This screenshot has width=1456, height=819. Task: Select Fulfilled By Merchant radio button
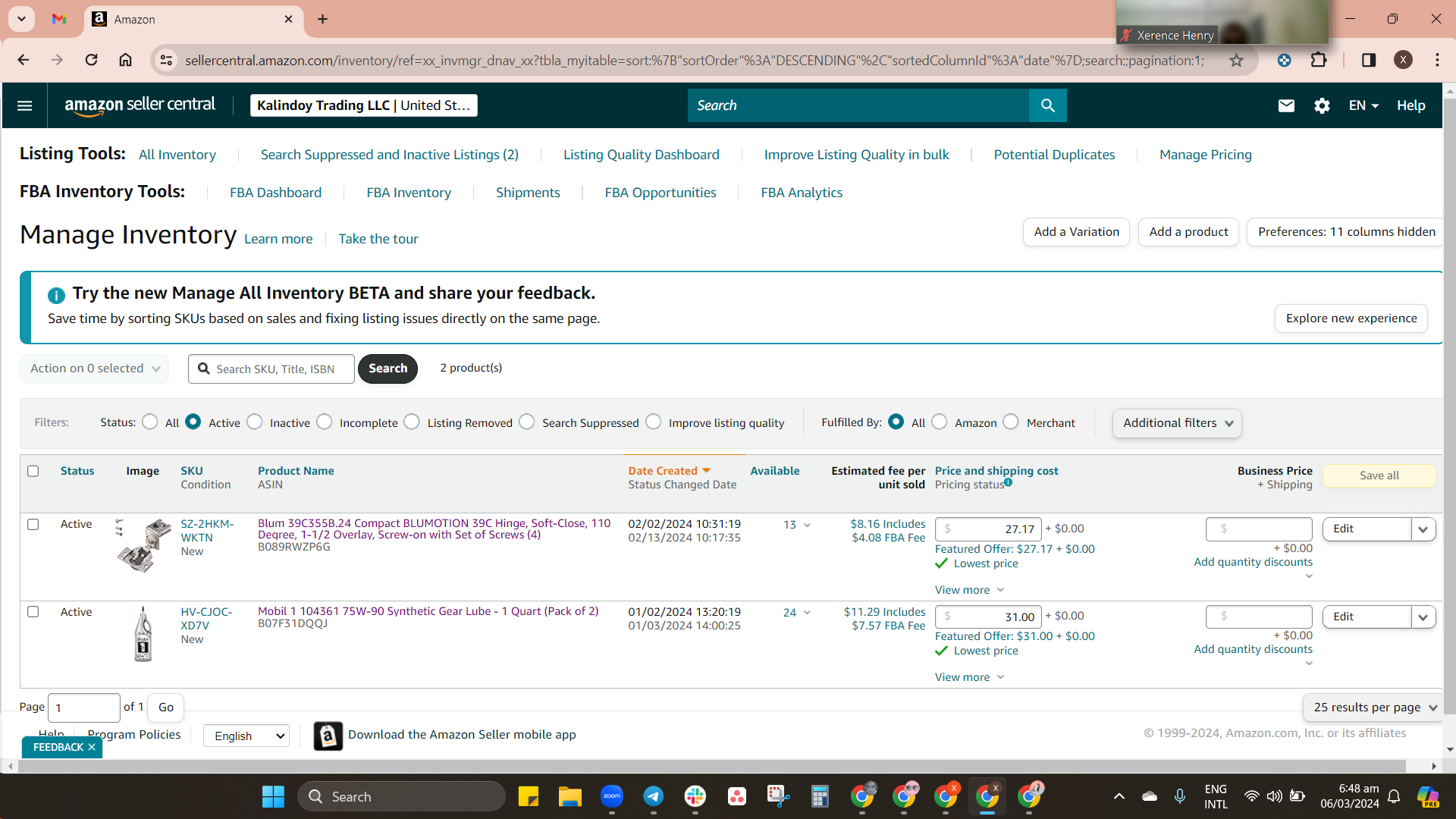1011,422
